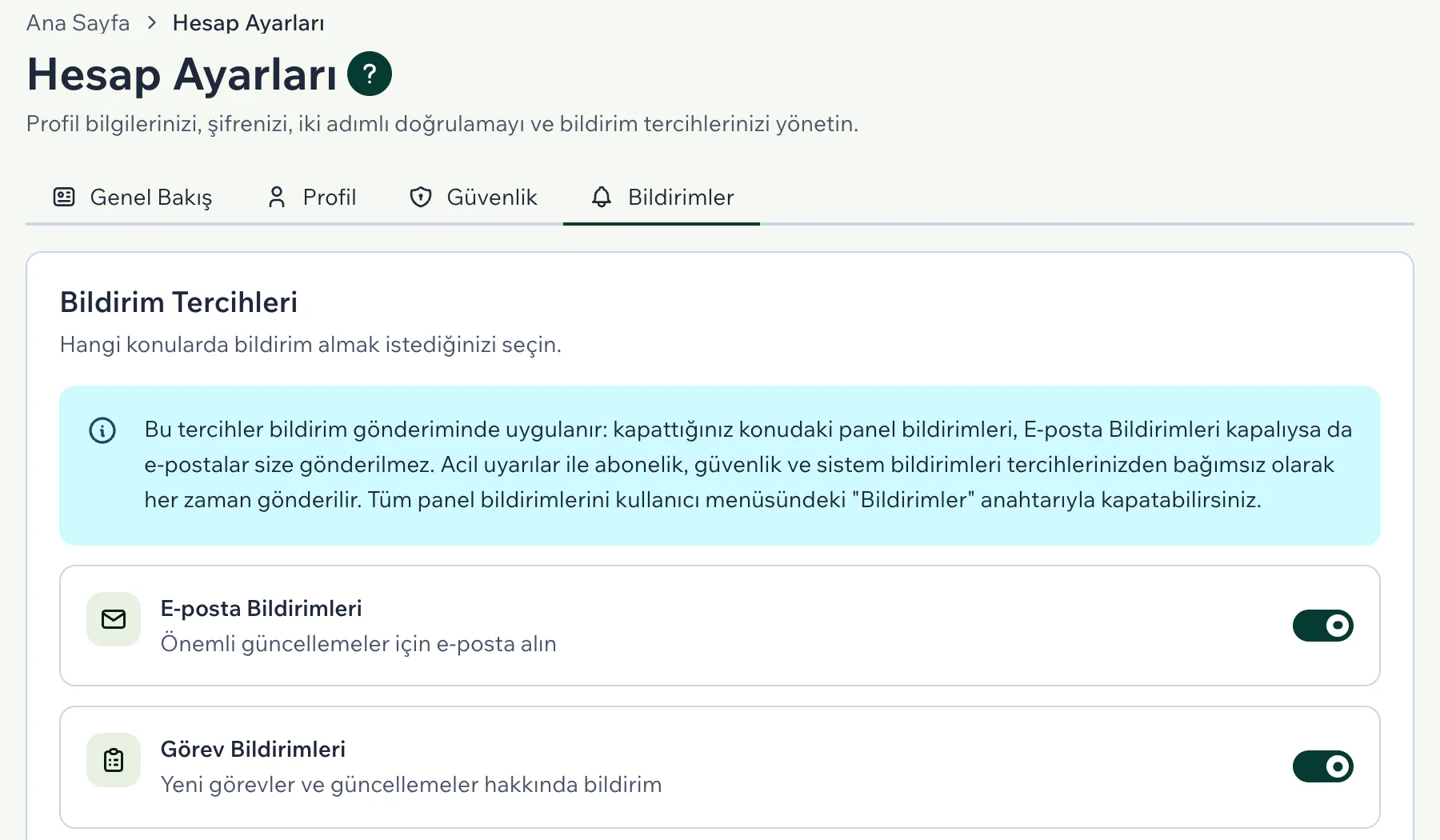Click the clipboard icon for Görev Bildirimleri

114,760
